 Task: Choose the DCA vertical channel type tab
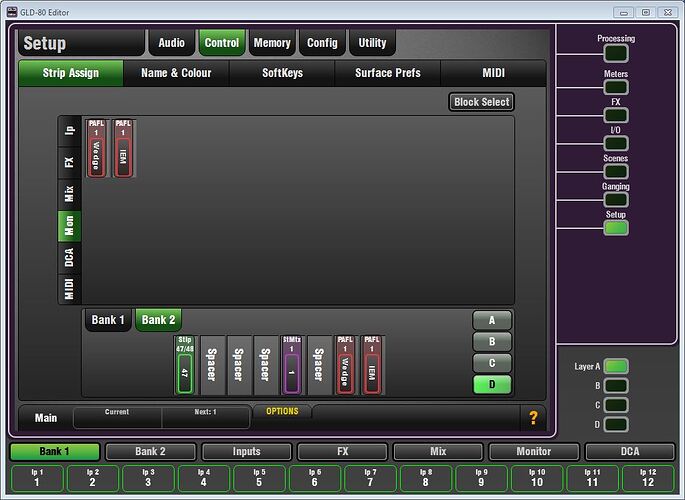pos(69,258)
